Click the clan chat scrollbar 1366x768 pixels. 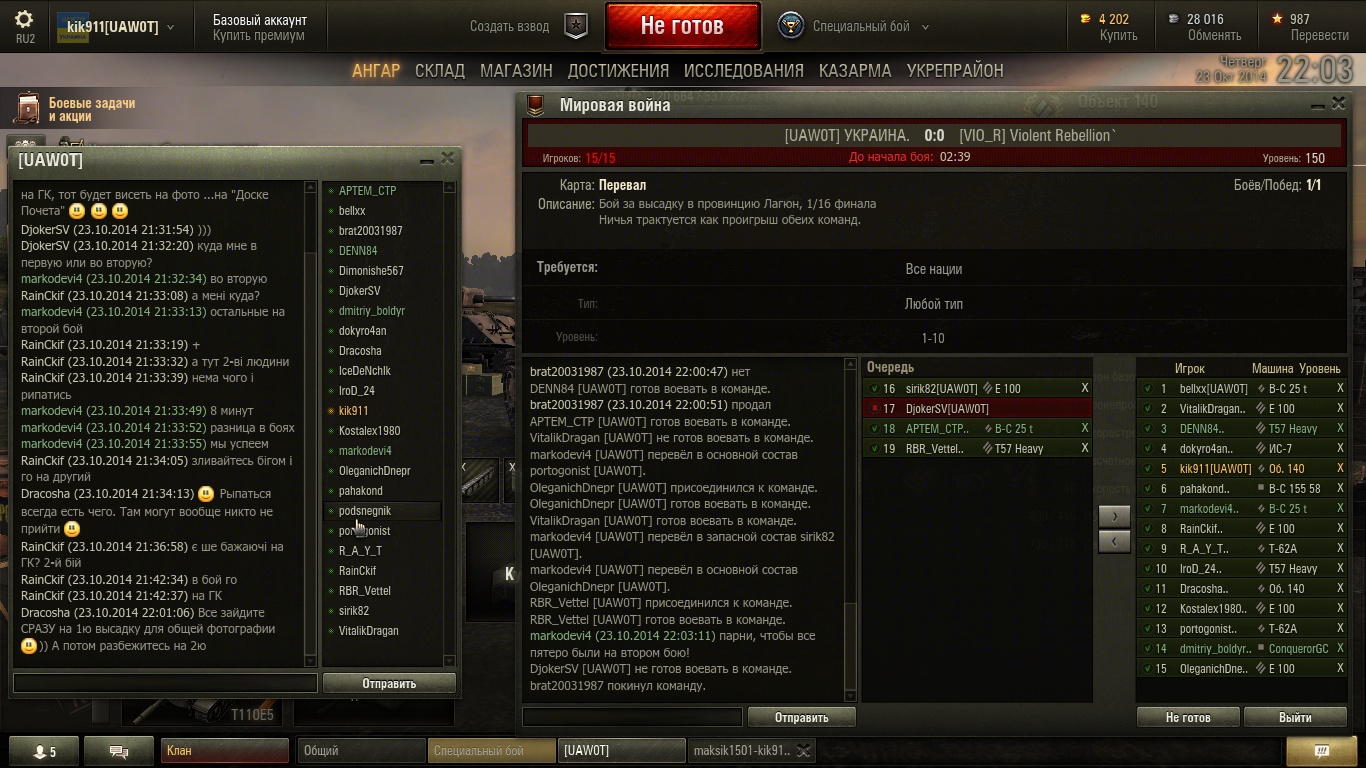310,424
